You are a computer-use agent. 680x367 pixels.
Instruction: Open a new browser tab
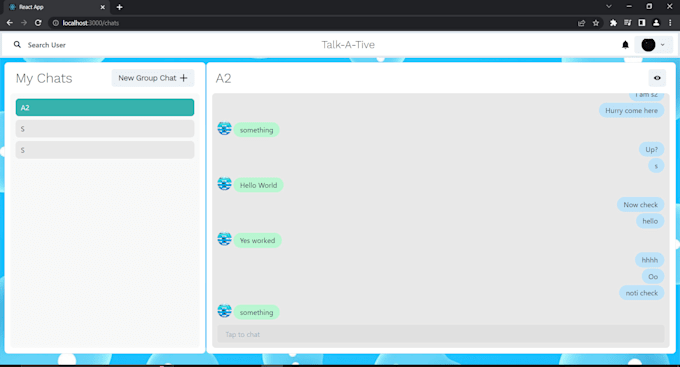[x=119, y=7]
